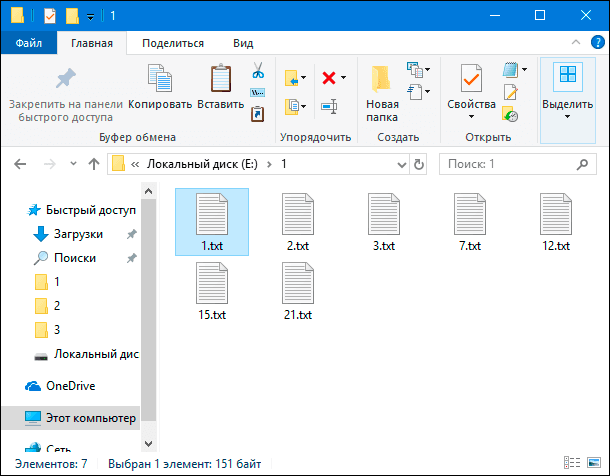Viewport: 610px width, 476px height.
Task: Click the Вставить (Paste) button
Action: click(221, 88)
